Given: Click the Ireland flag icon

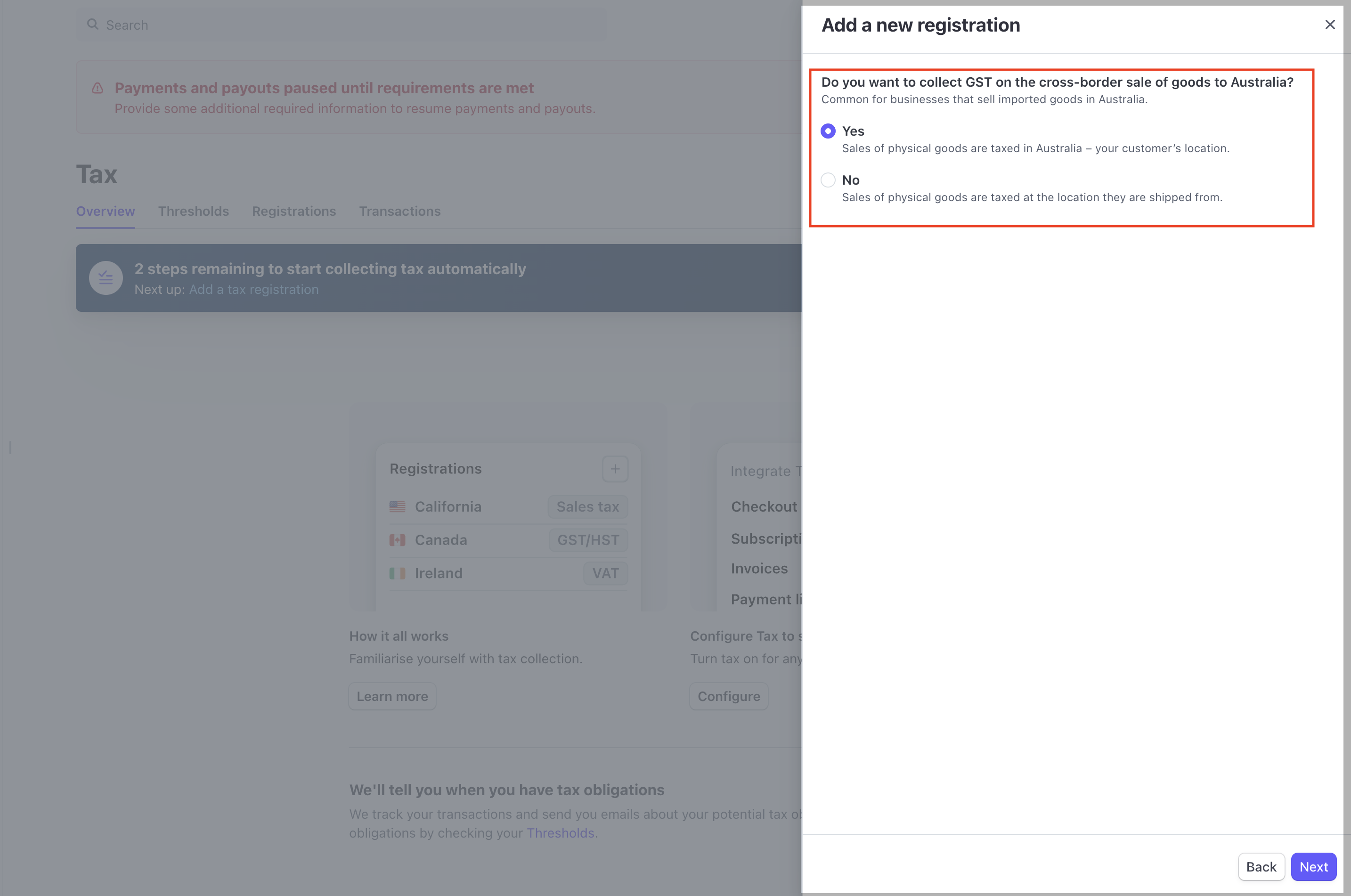Looking at the screenshot, I should tap(397, 573).
